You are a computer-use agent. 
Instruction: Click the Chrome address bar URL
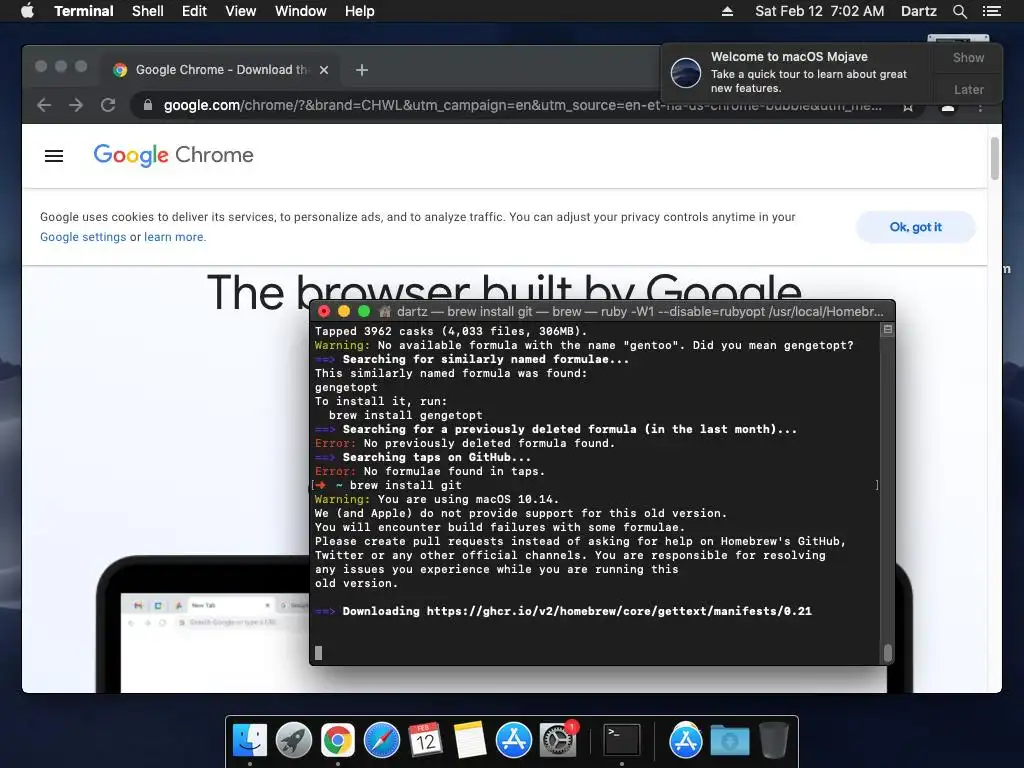(x=522, y=105)
